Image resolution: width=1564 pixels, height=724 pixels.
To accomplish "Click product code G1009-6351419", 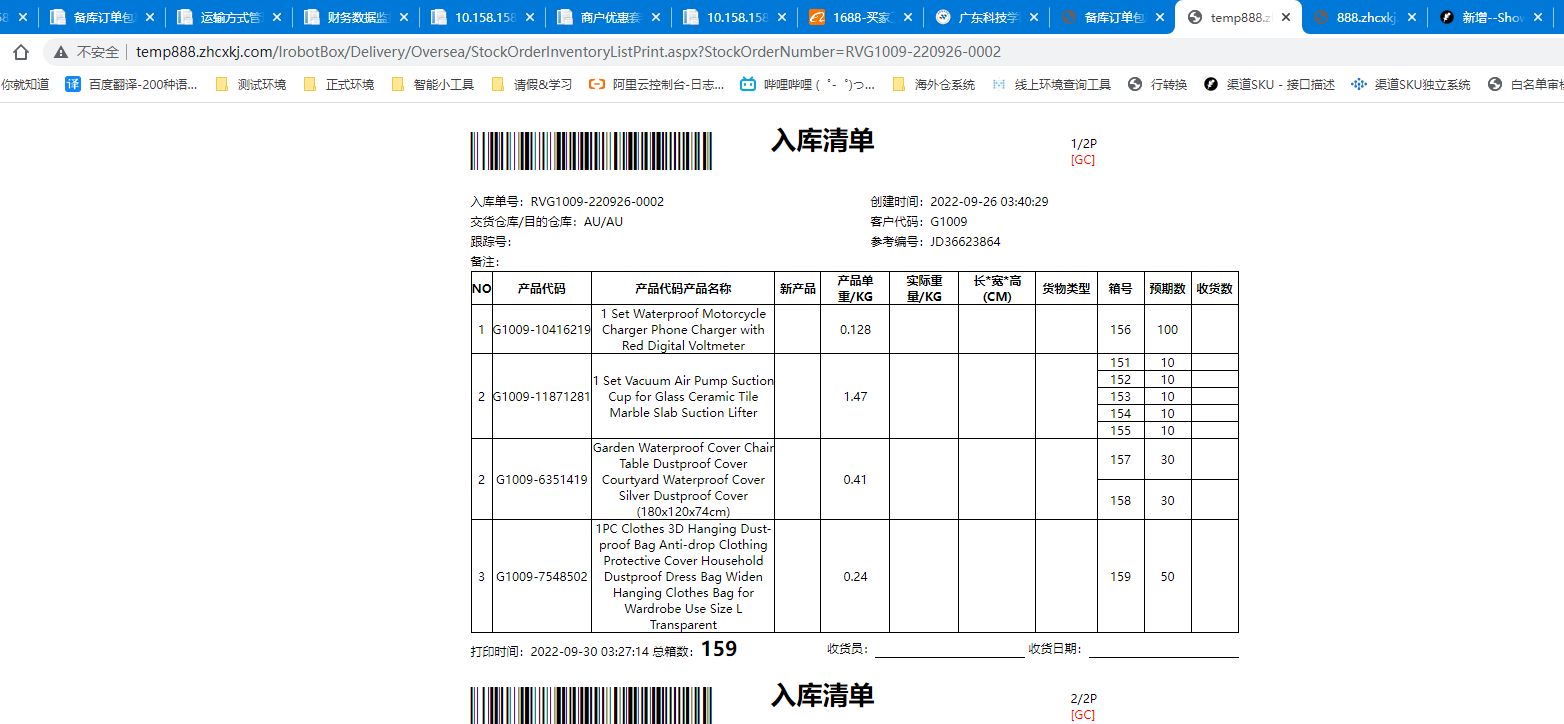I will tap(542, 480).
